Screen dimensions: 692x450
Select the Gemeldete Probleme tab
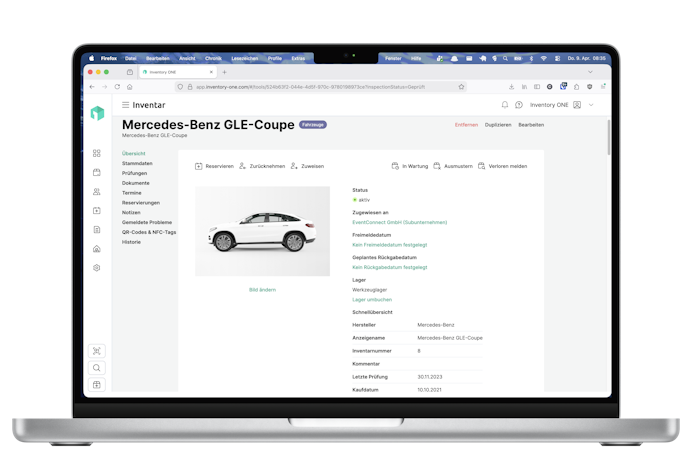147,222
